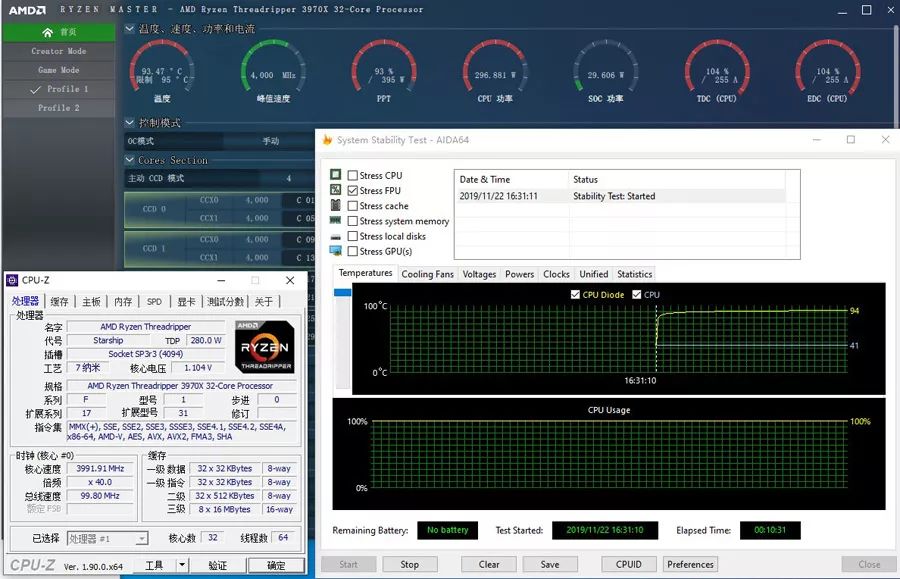The image size is (900, 579).
Task: Uncheck the Stress FPU checkbox
Action: [352, 191]
